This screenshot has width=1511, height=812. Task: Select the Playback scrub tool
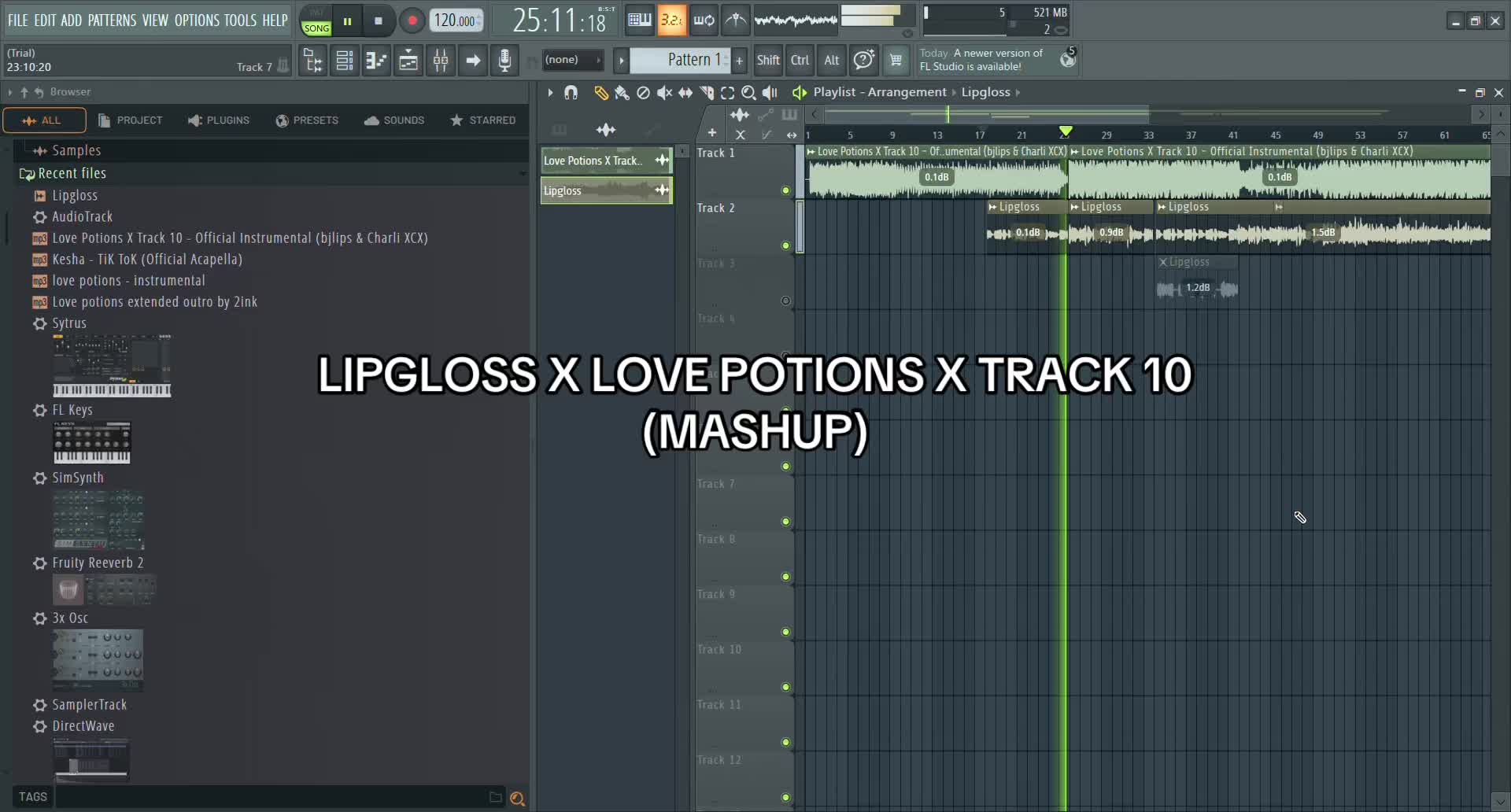tap(770, 93)
